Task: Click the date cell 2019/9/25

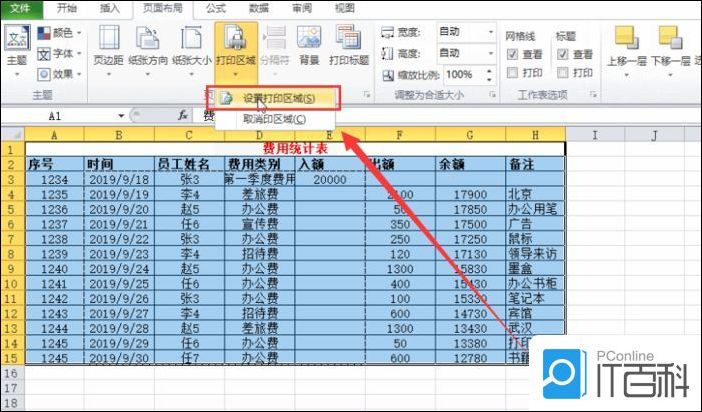Action: click(x=119, y=284)
